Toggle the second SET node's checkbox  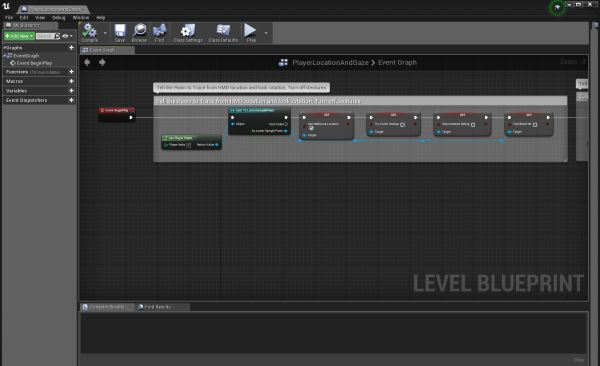coord(402,124)
